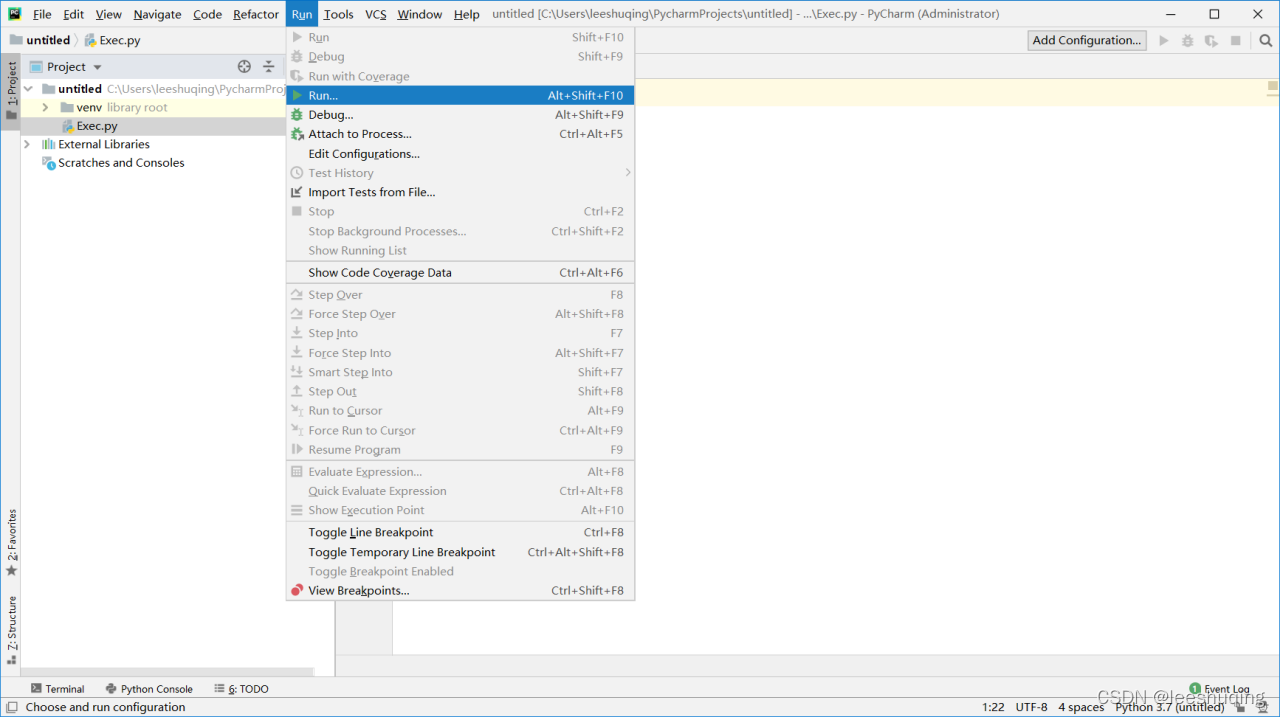Click the Attach to Process icon
The width and height of the screenshot is (1280, 717).
(x=297, y=134)
